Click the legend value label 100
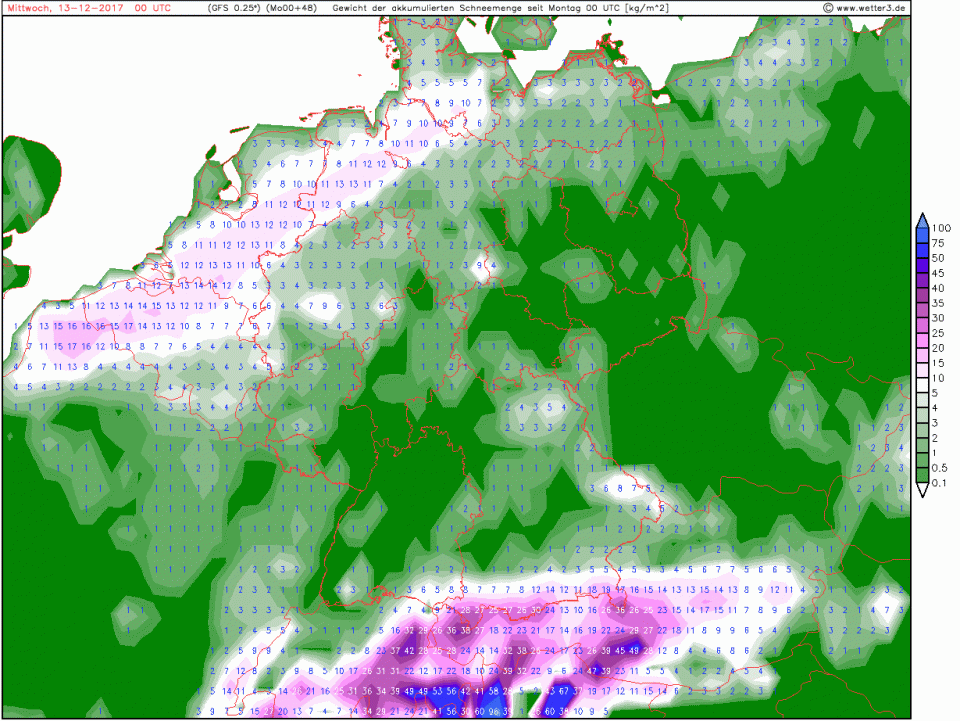The image size is (960, 721). (940, 229)
